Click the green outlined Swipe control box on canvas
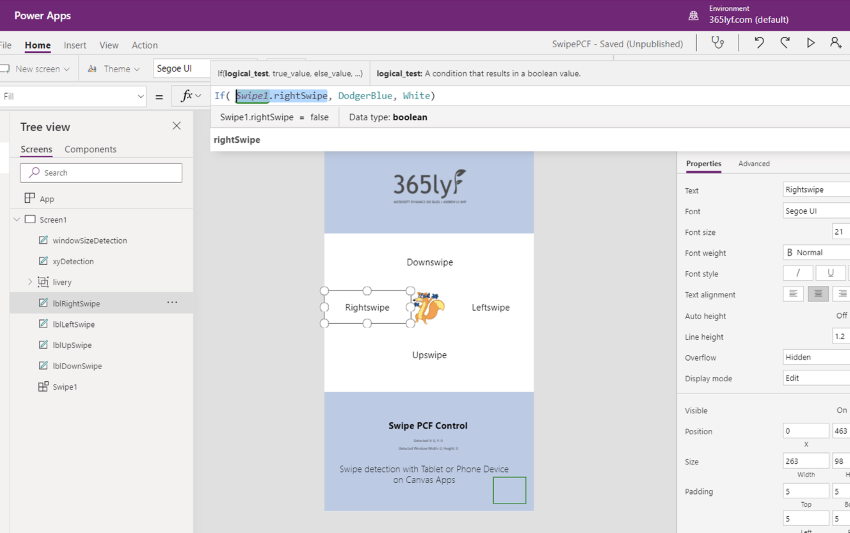This screenshot has width=850, height=533. click(509, 490)
